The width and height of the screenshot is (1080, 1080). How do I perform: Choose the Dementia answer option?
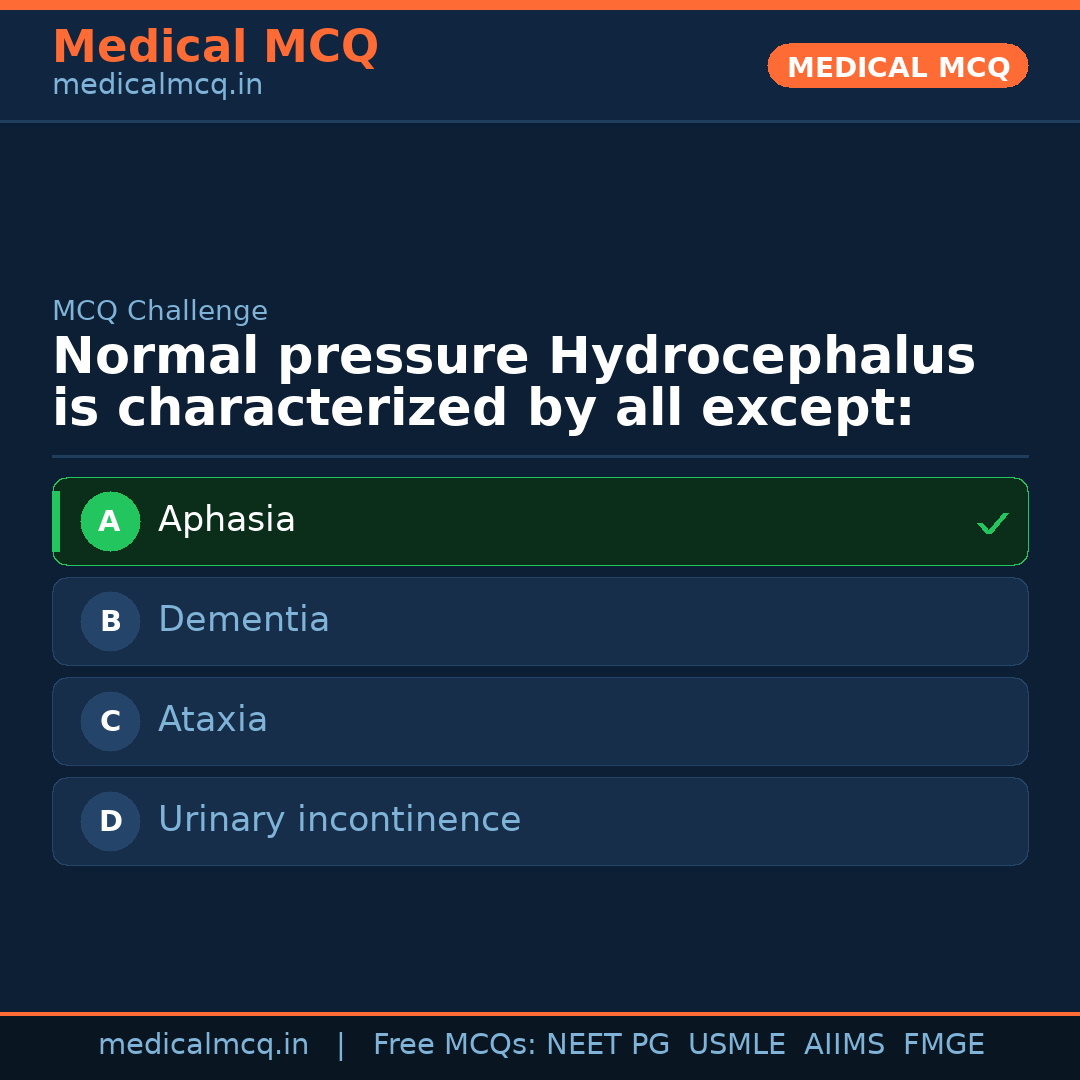pyautogui.click(x=244, y=620)
